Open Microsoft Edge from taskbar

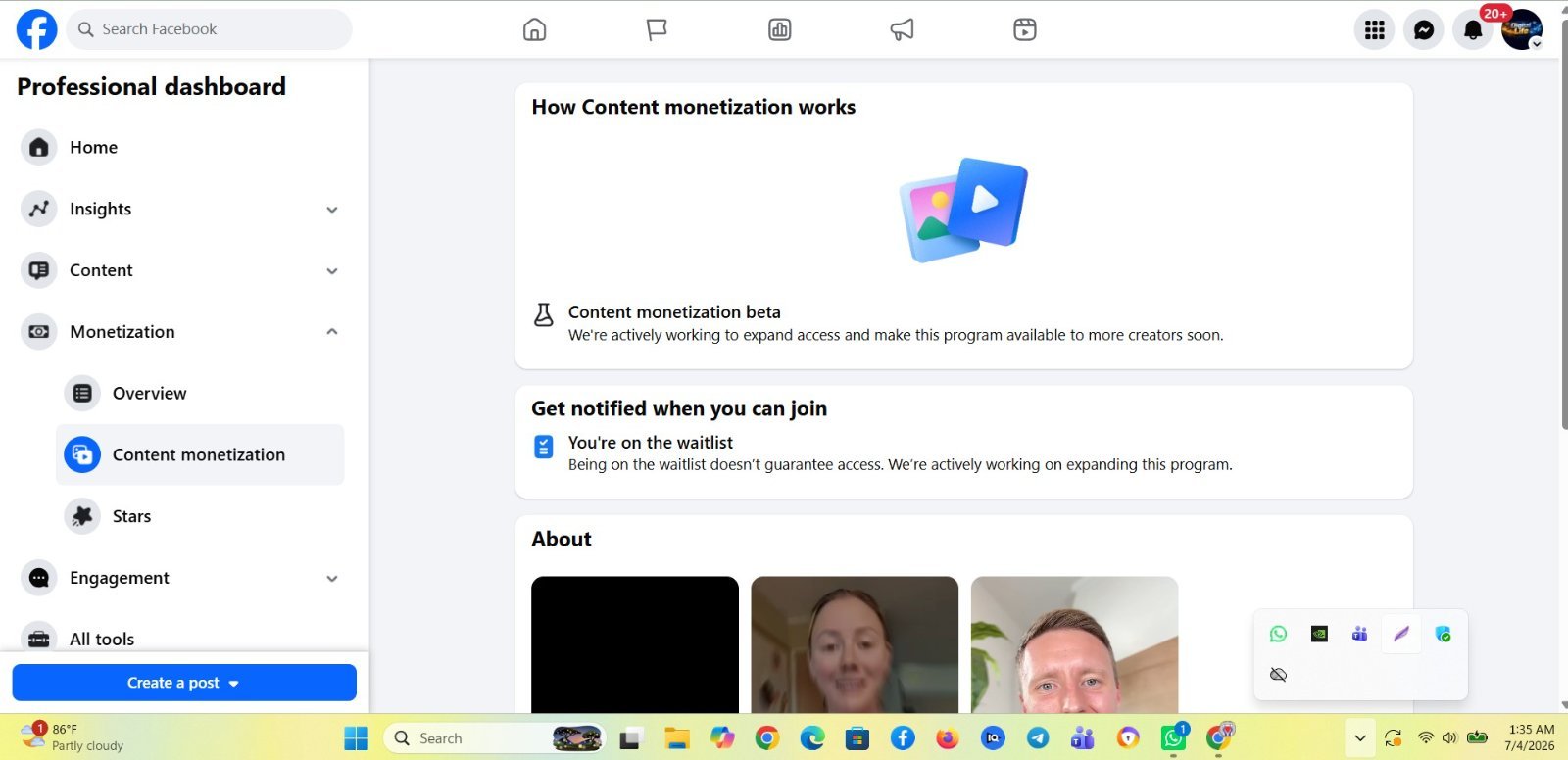tap(812, 738)
